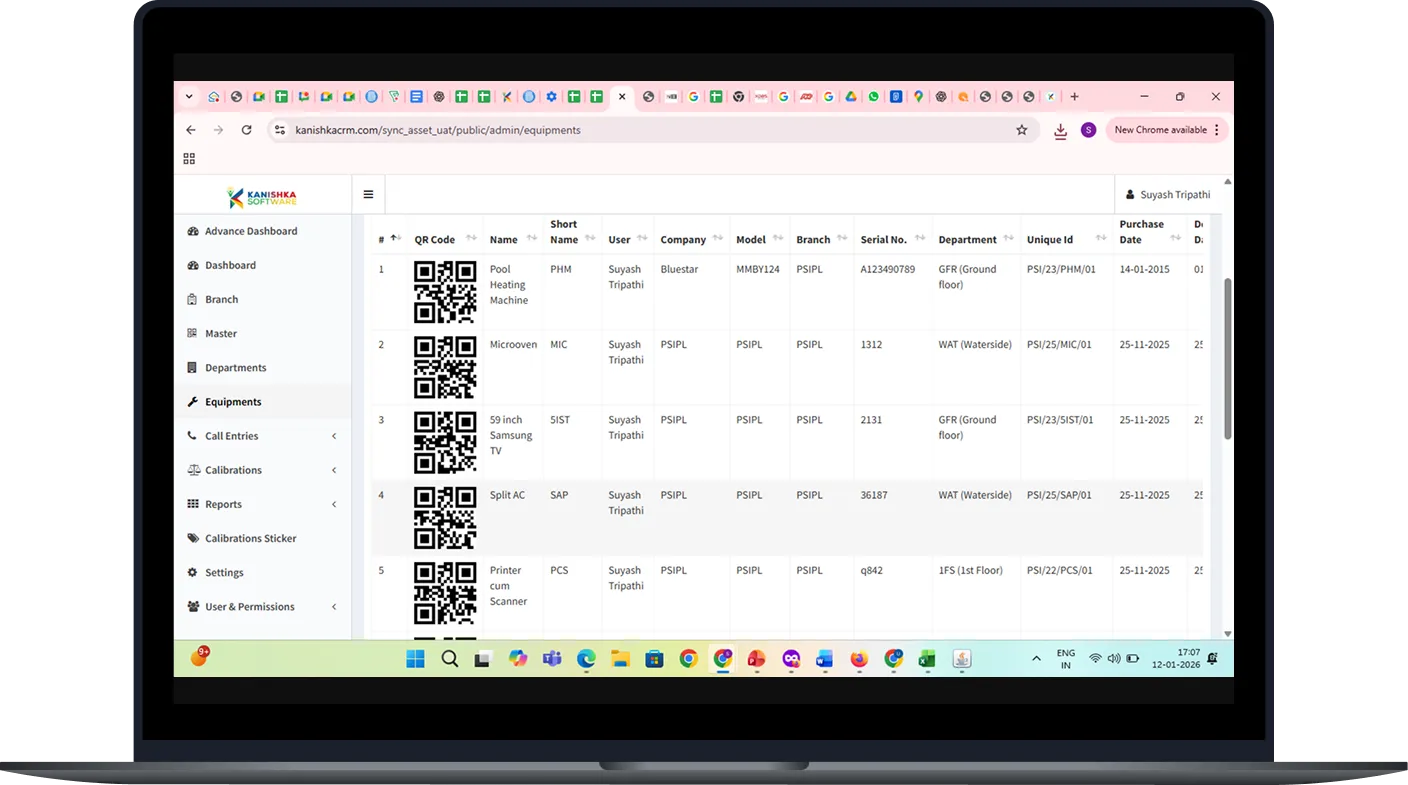Bookmark this page with star icon
The image size is (1408, 785).
pos(1022,130)
